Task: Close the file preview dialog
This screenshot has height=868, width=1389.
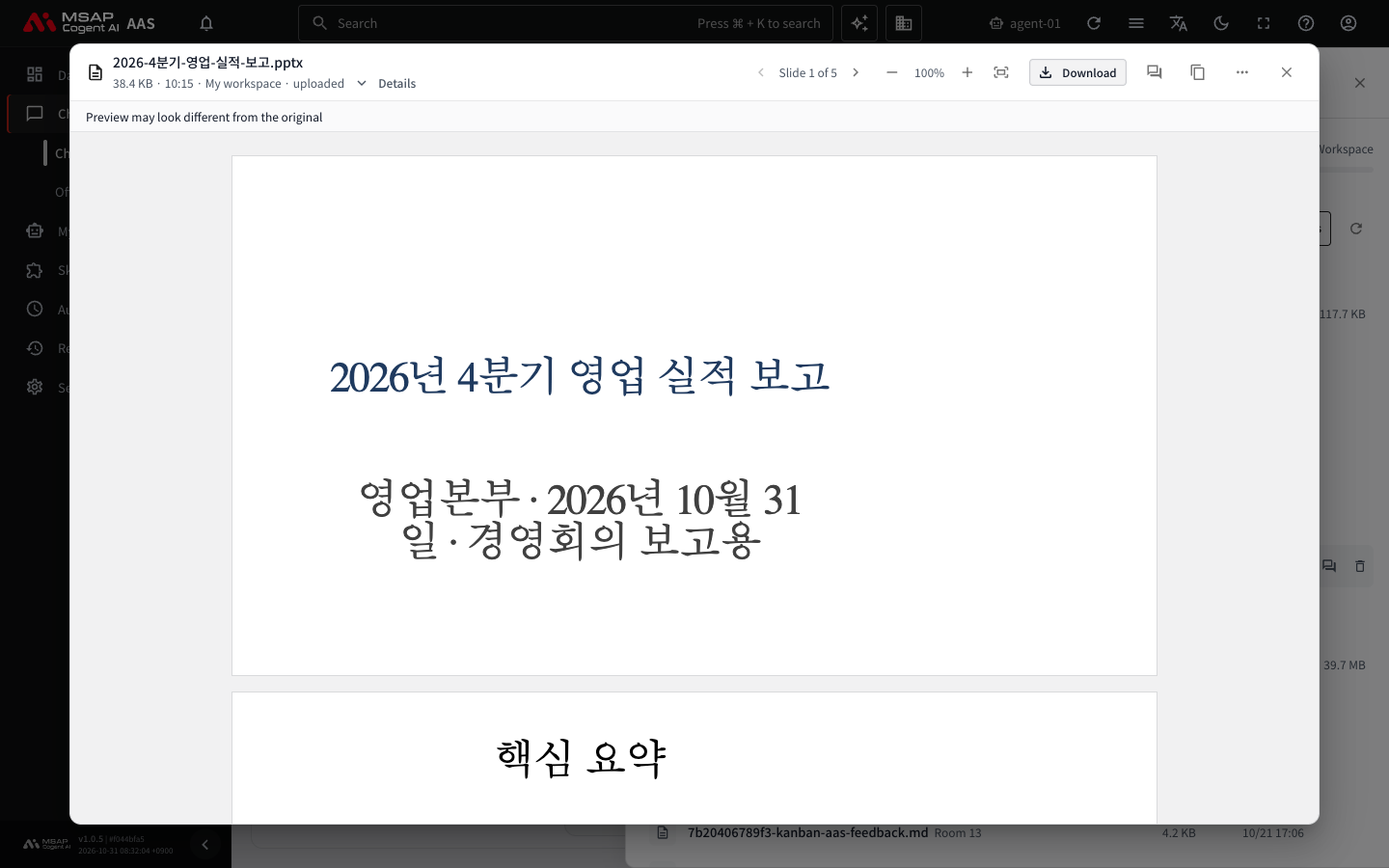Action: 1287,72
